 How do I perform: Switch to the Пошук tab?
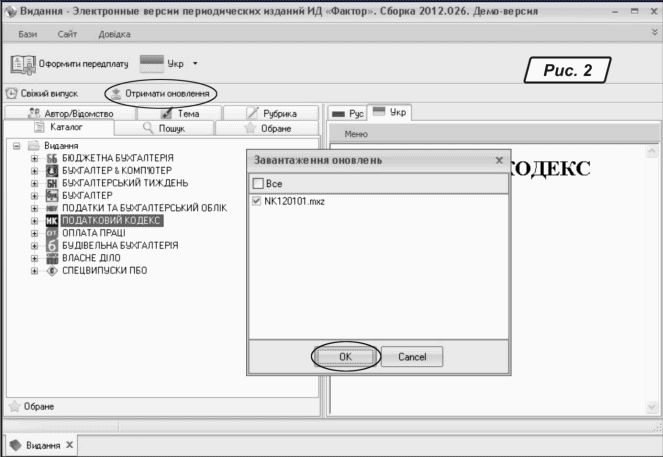click(164, 128)
